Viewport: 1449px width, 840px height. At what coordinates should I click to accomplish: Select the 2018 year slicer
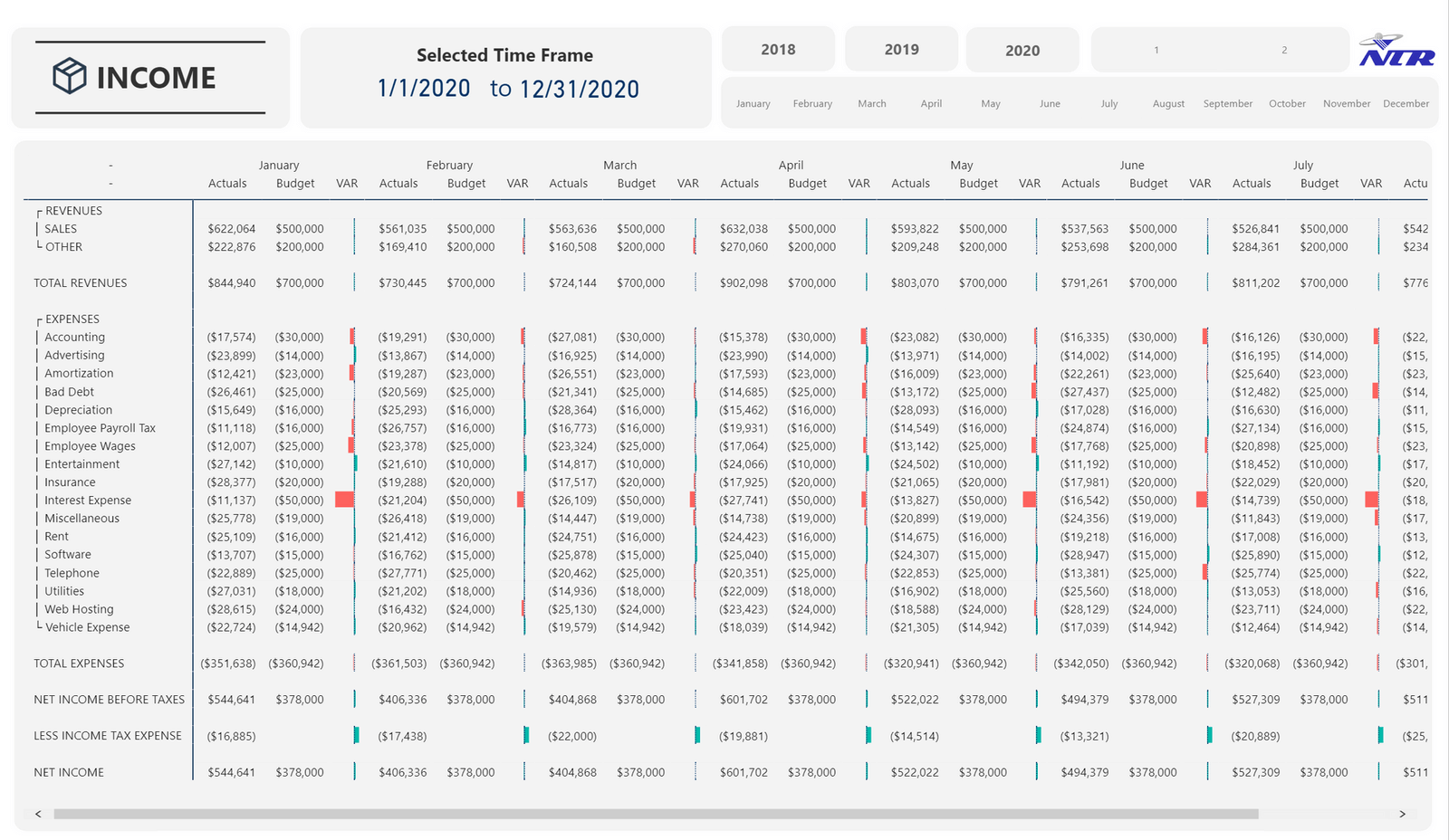point(778,50)
